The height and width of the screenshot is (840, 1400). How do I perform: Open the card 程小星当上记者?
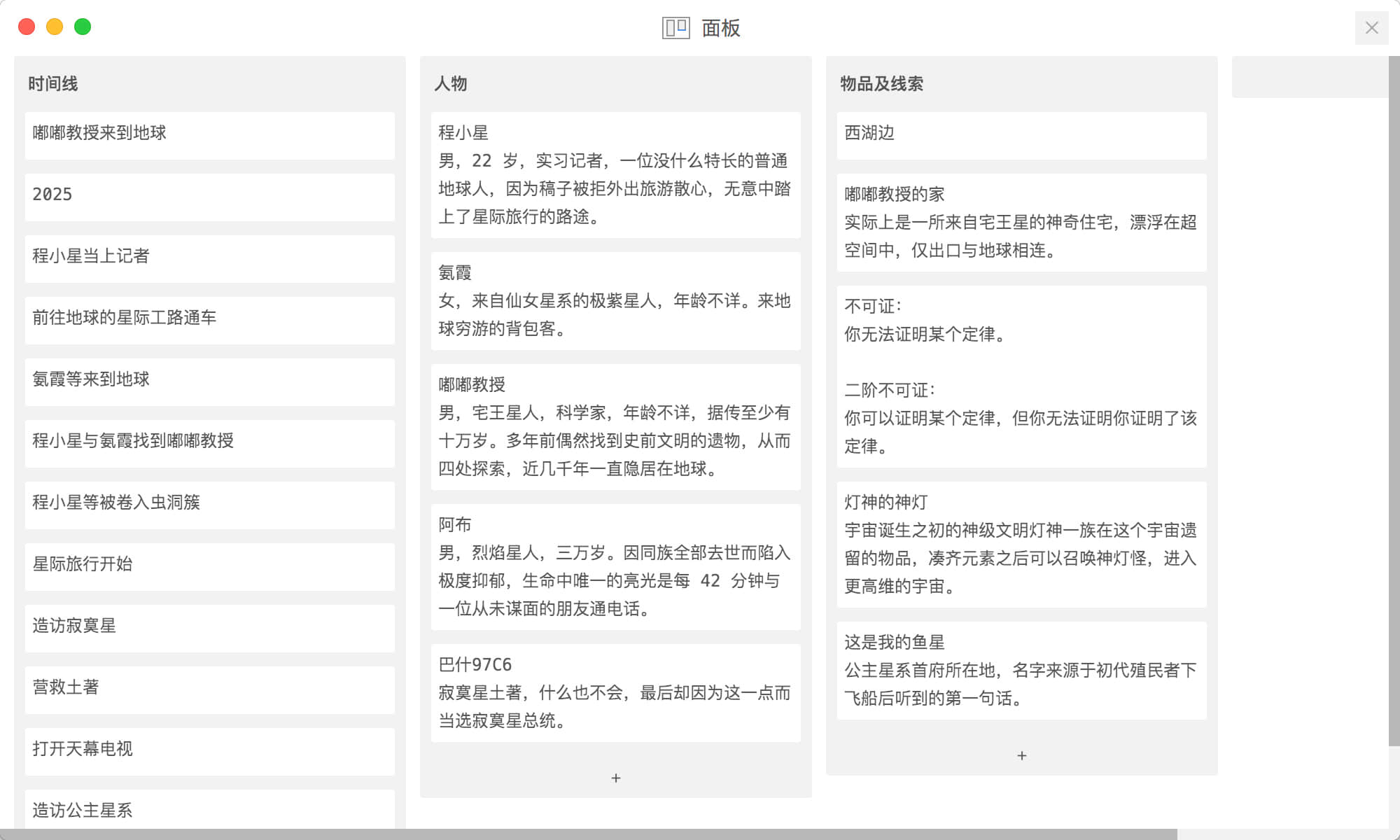pos(210,259)
